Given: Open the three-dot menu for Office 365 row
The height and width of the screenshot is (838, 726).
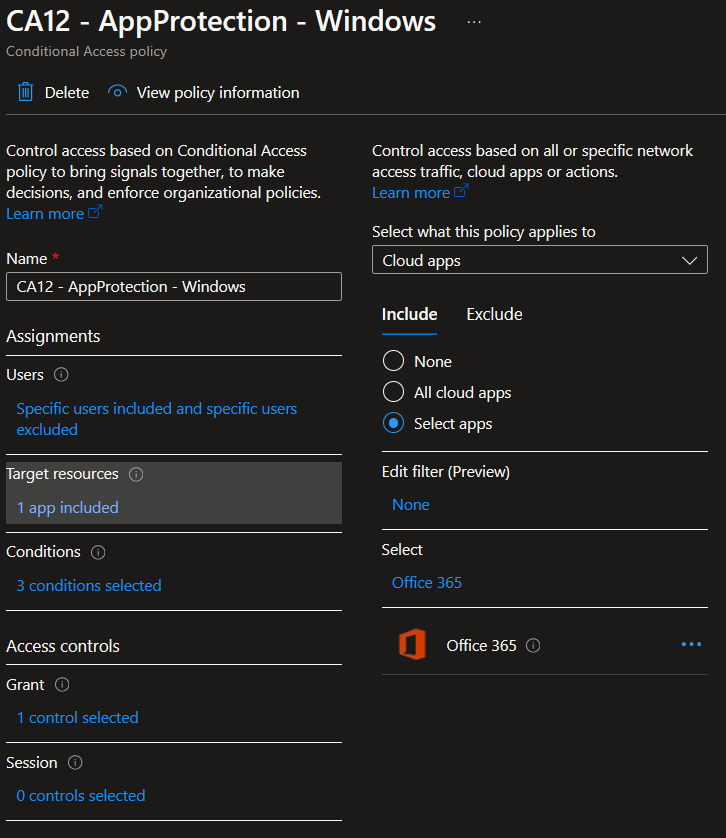Looking at the screenshot, I should [x=691, y=645].
